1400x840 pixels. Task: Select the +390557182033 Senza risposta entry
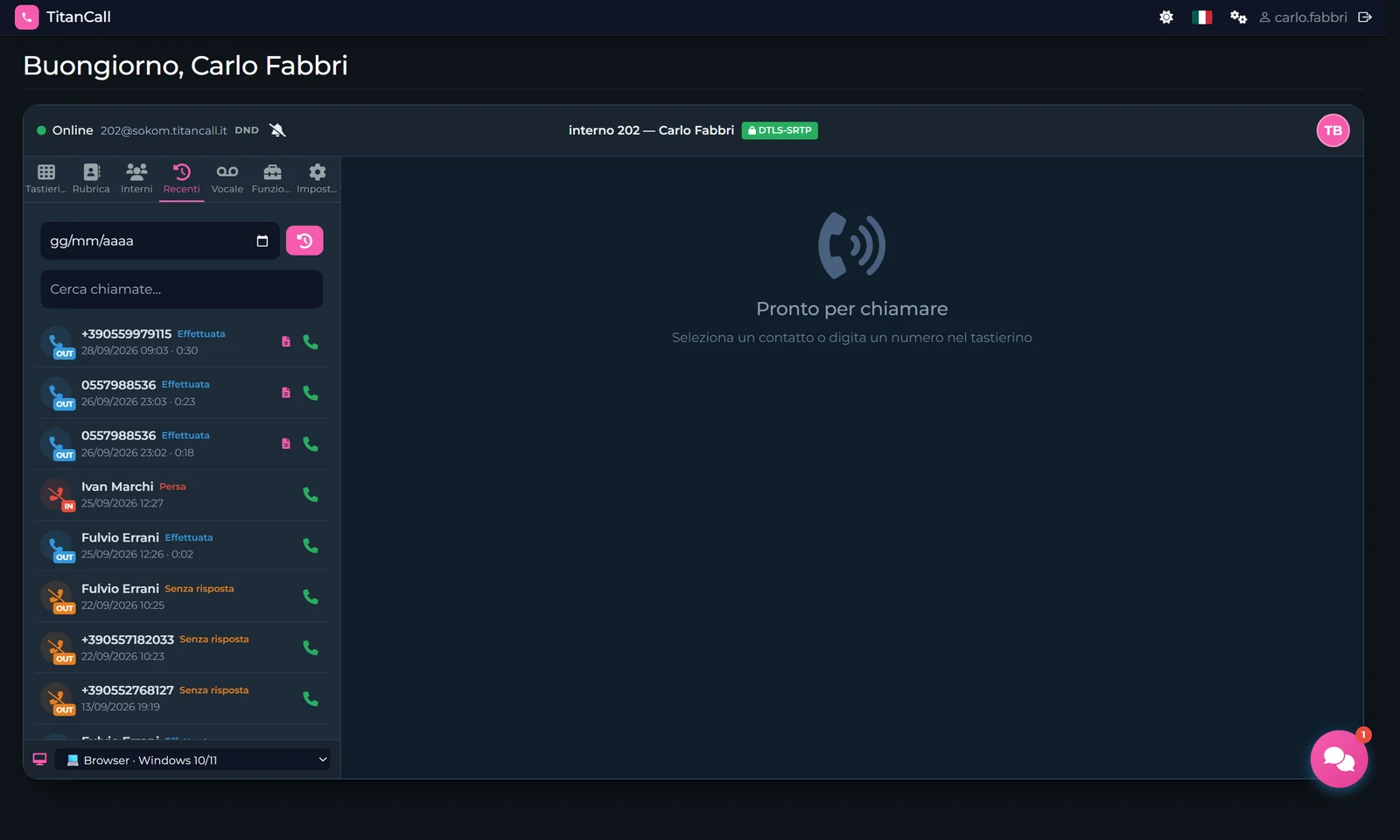[x=182, y=647]
